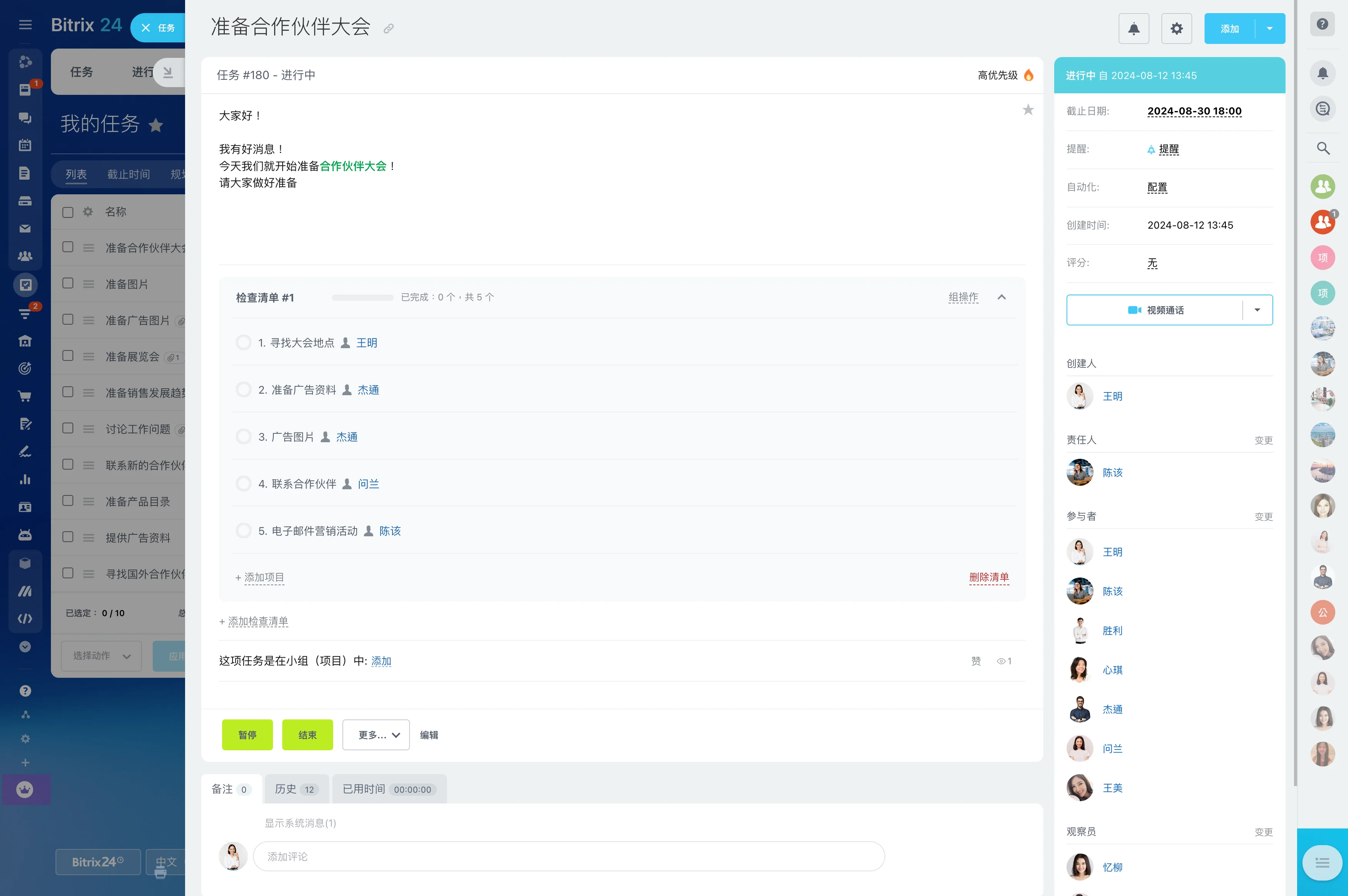The height and width of the screenshot is (896, 1348).
Task: Select all tasks header checkbox
Action: (x=68, y=212)
